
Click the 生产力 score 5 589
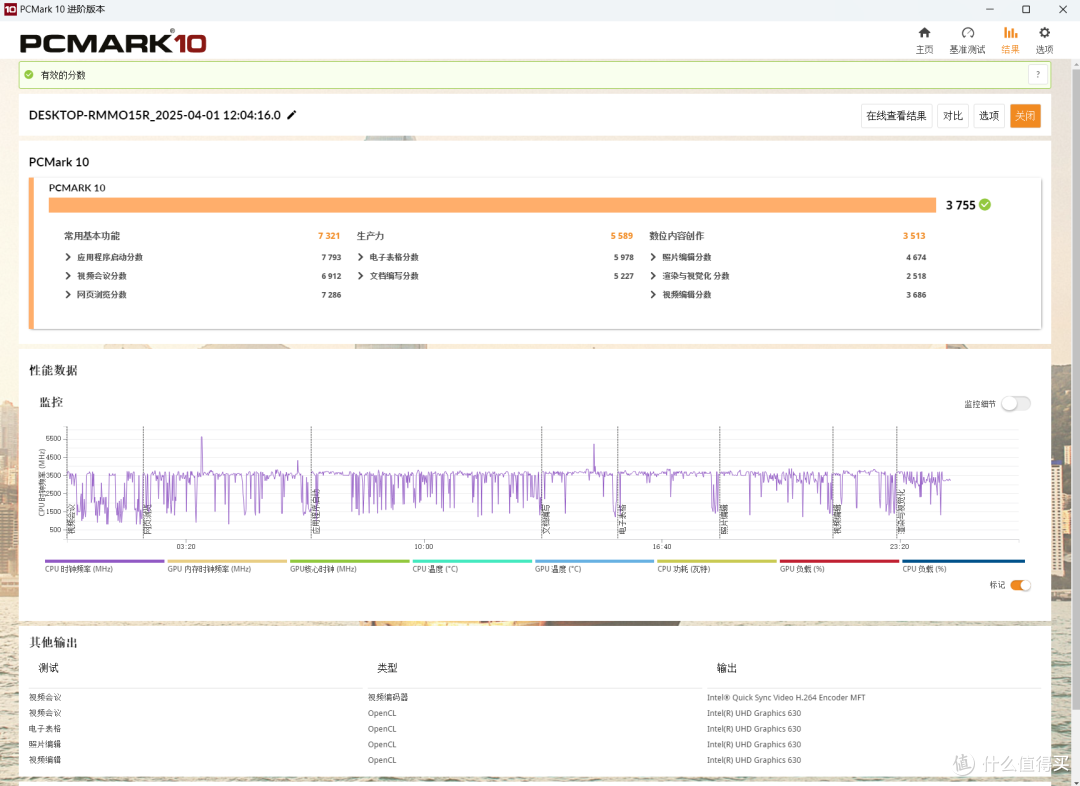click(x=621, y=236)
